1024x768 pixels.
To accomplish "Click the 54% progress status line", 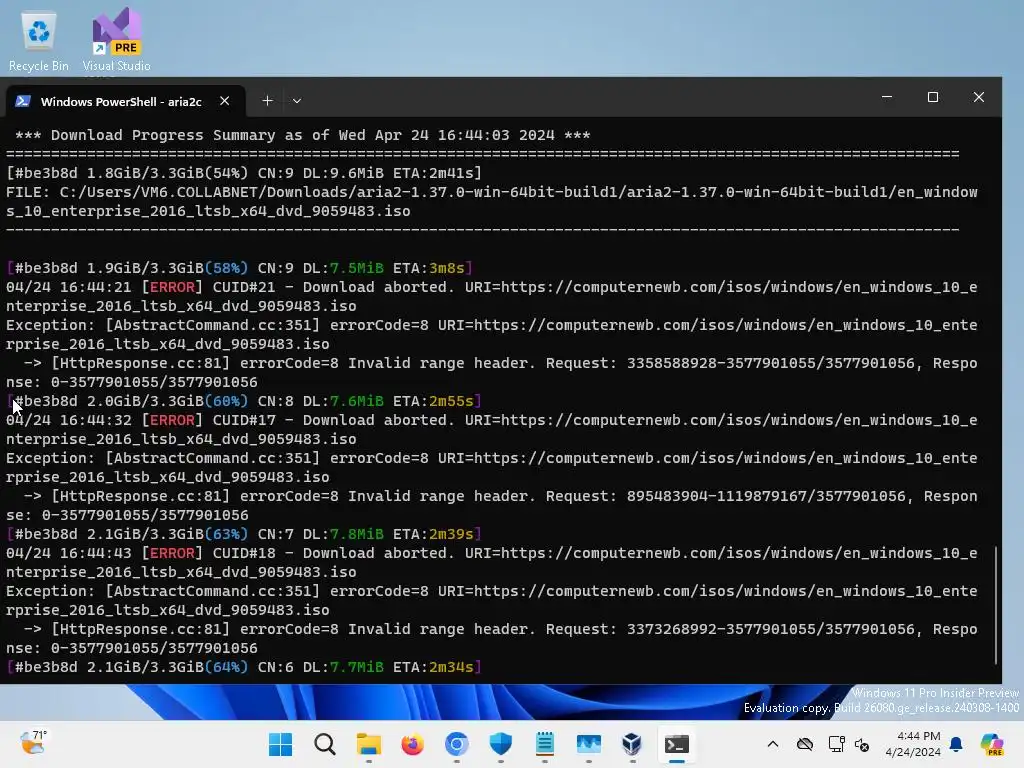I will pos(244,173).
